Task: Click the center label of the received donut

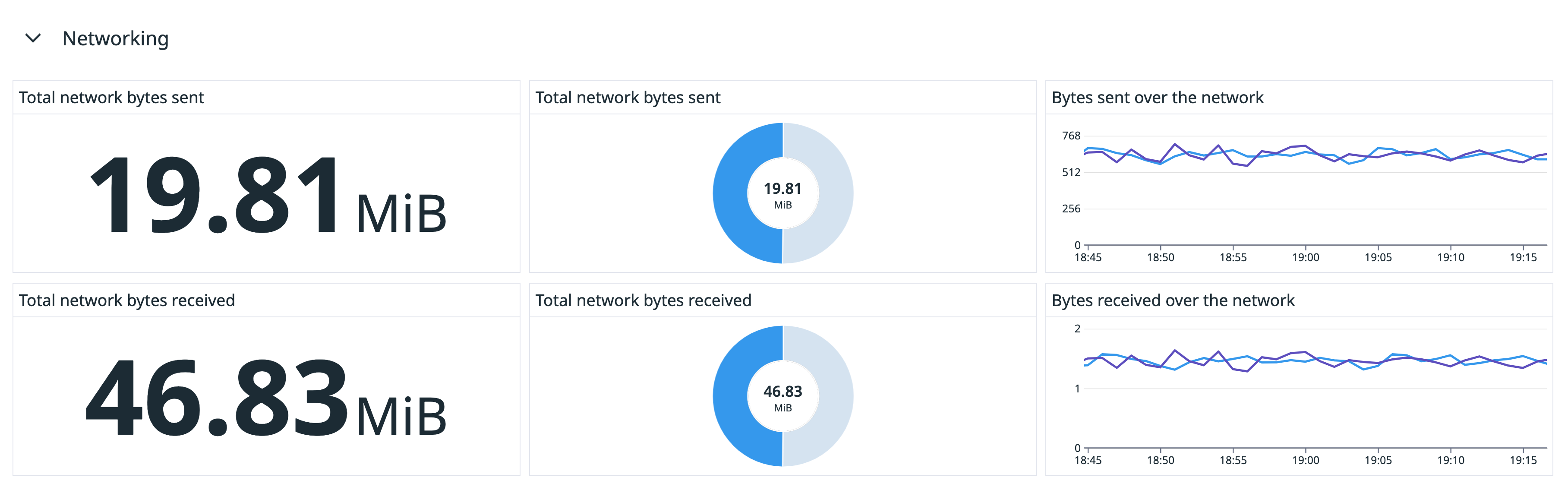Action: click(782, 397)
